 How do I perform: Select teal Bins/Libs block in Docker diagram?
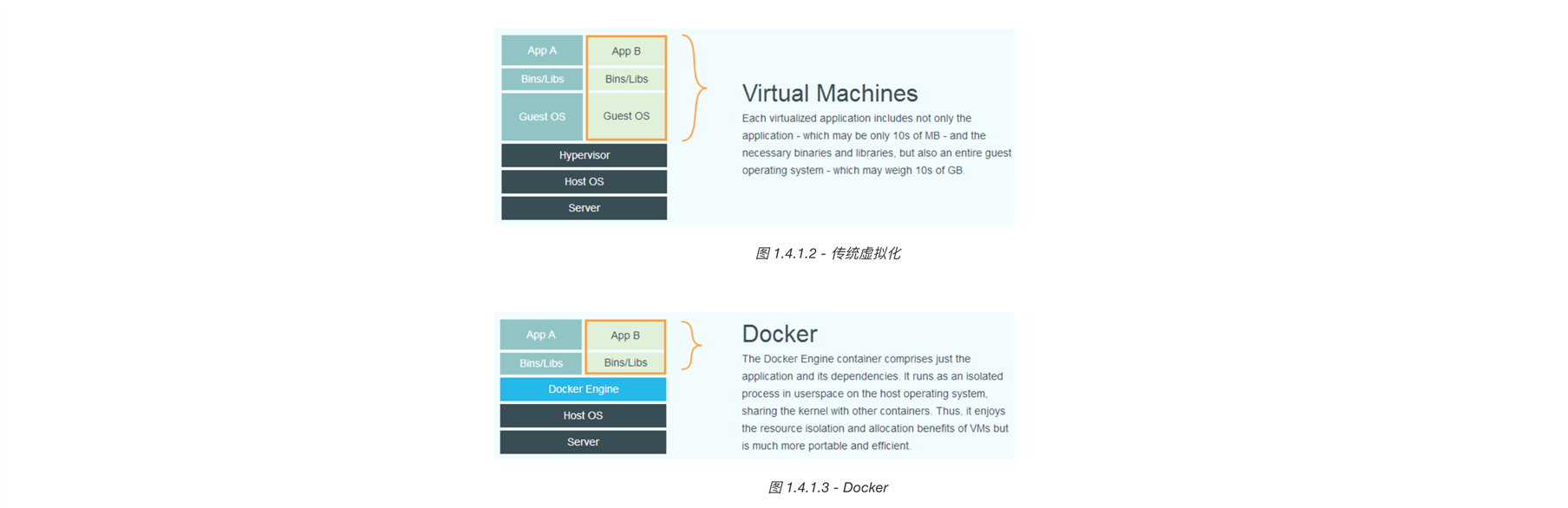(540, 363)
